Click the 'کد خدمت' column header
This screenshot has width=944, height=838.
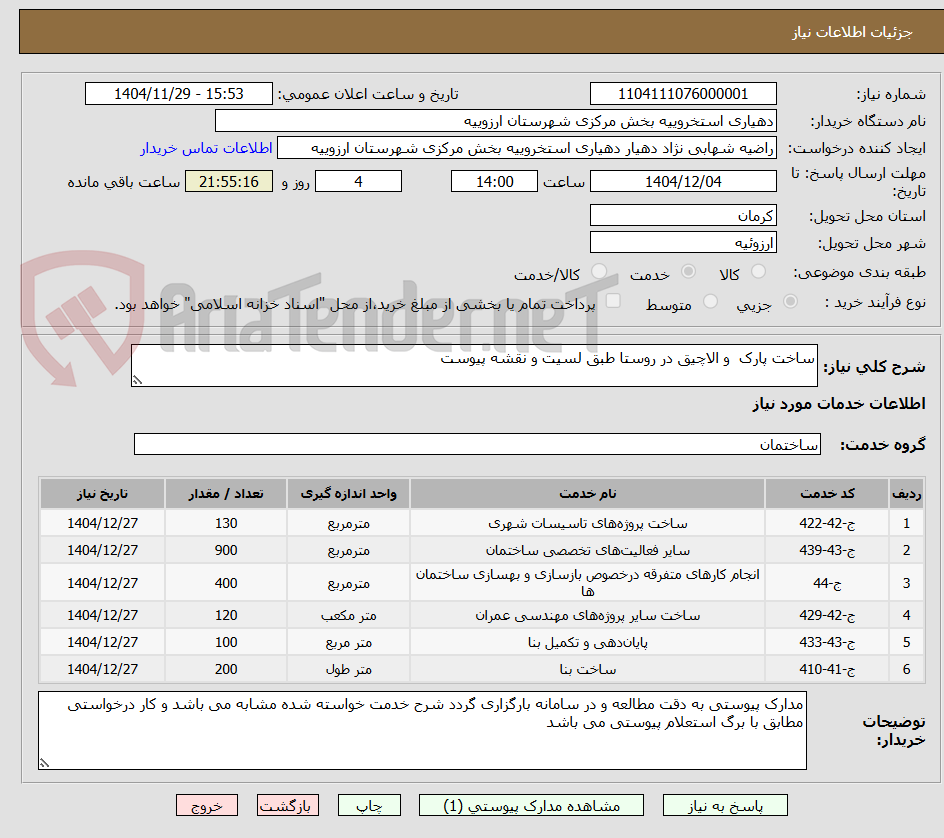[827, 494]
